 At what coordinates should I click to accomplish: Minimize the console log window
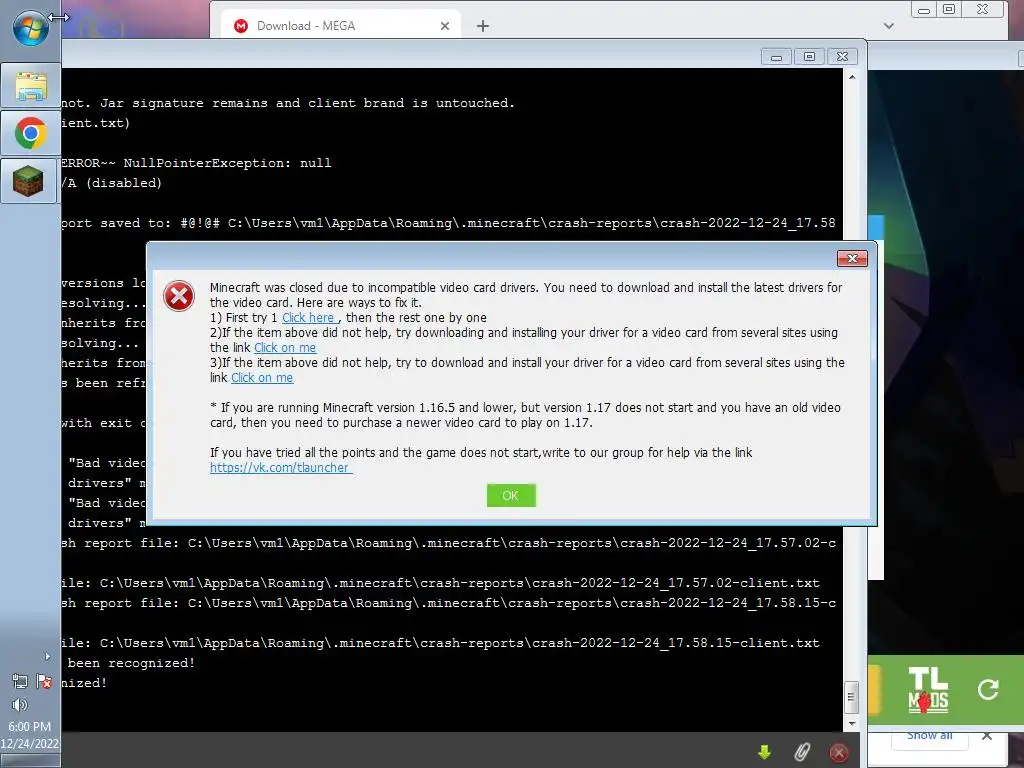(776, 57)
